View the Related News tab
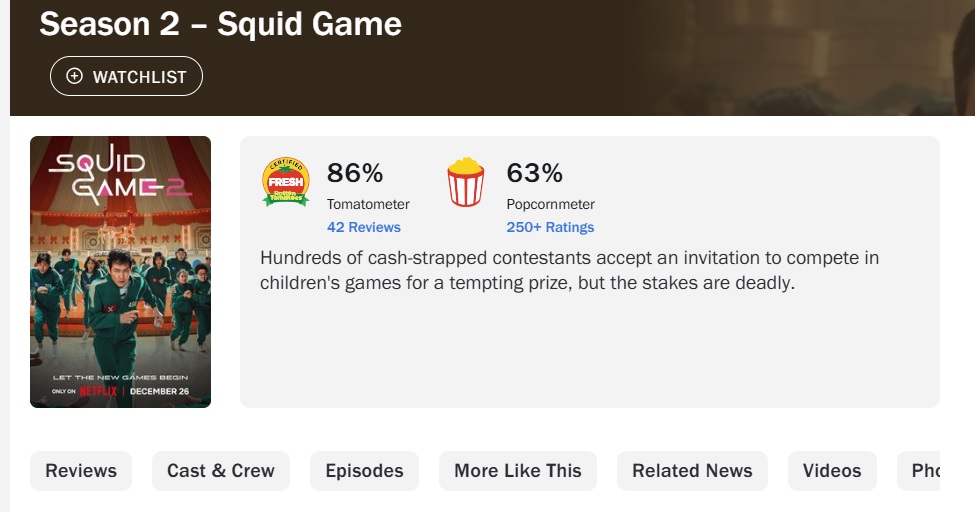This screenshot has height=512, width=975. (x=692, y=471)
